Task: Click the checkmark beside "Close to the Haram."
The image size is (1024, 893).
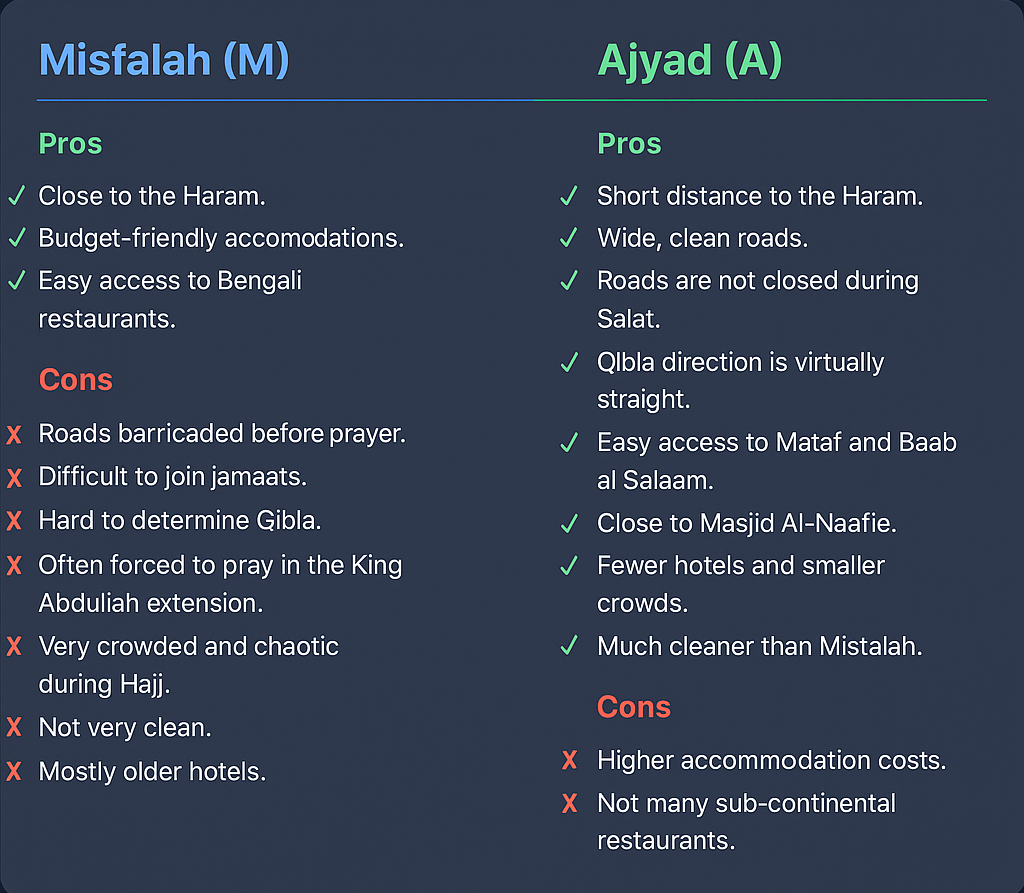Action: click(x=15, y=196)
